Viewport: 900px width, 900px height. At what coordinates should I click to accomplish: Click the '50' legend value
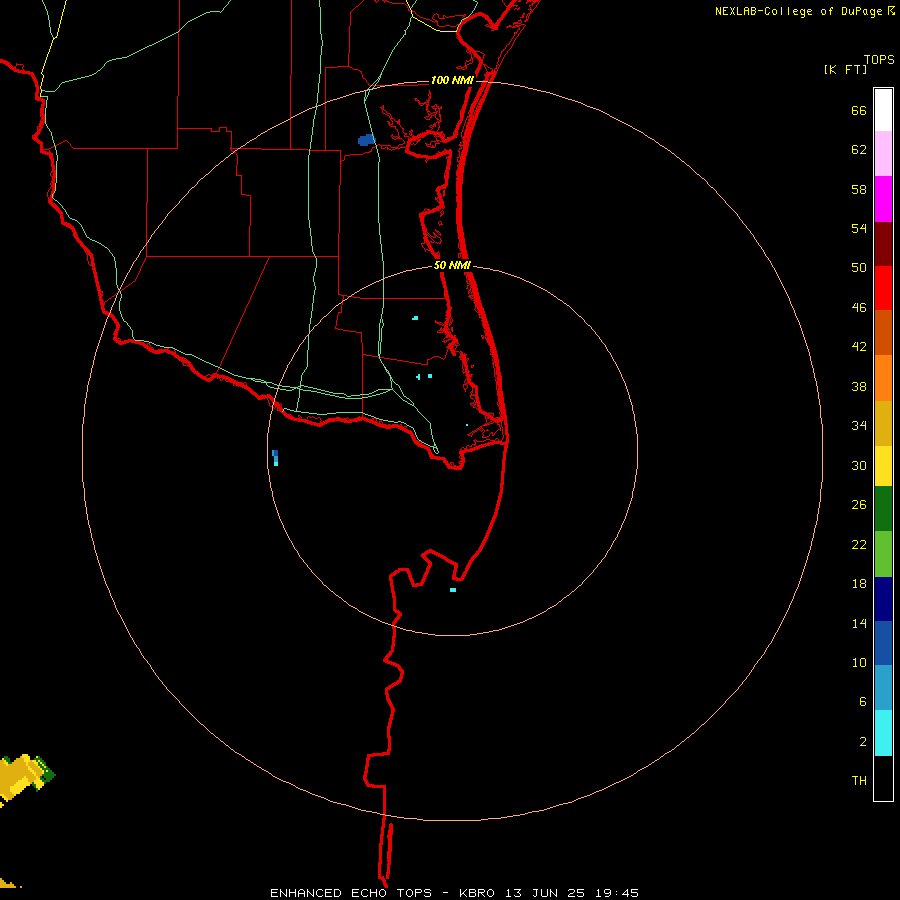[x=859, y=267]
